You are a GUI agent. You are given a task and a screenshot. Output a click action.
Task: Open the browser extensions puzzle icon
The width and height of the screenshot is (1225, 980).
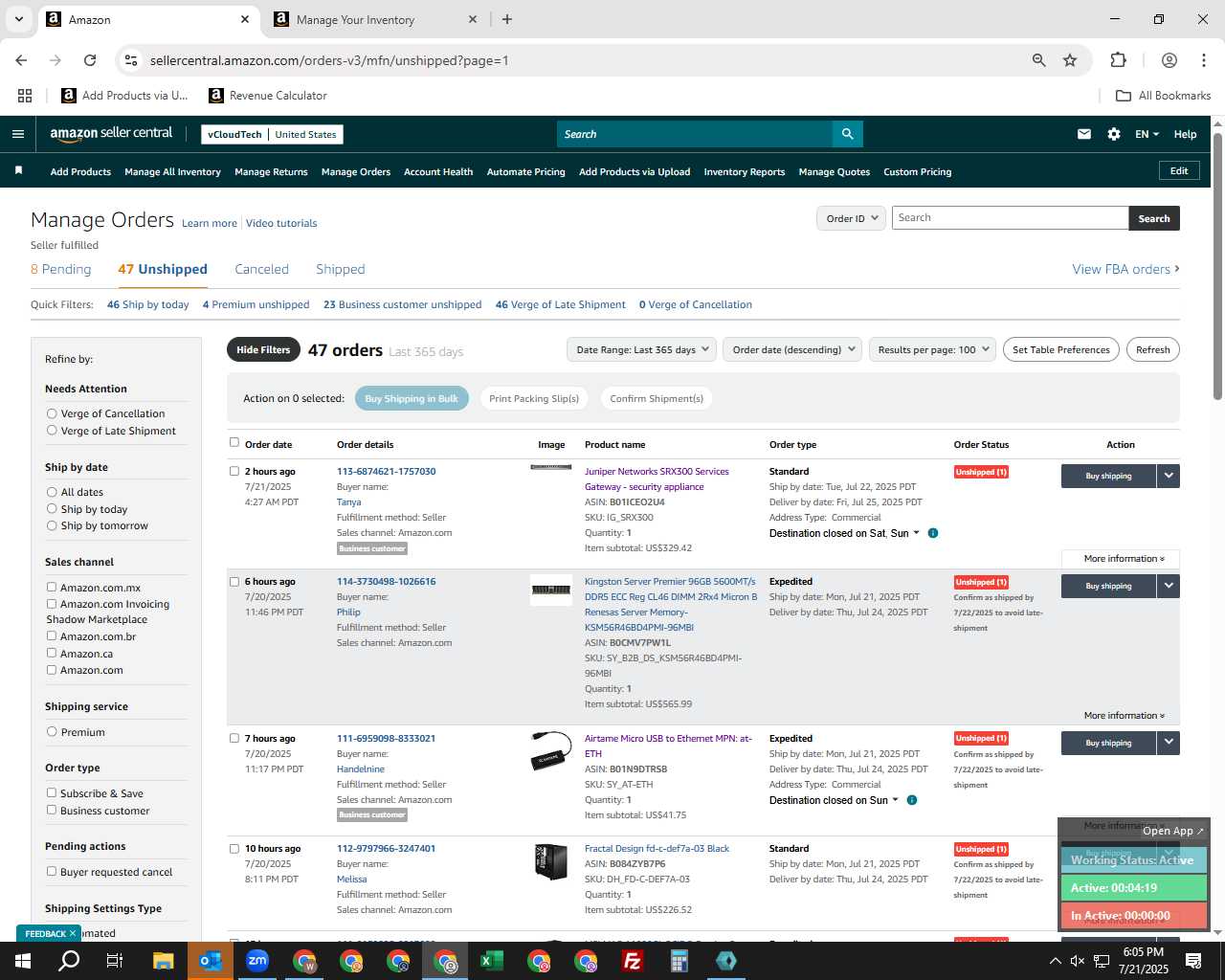1118,60
